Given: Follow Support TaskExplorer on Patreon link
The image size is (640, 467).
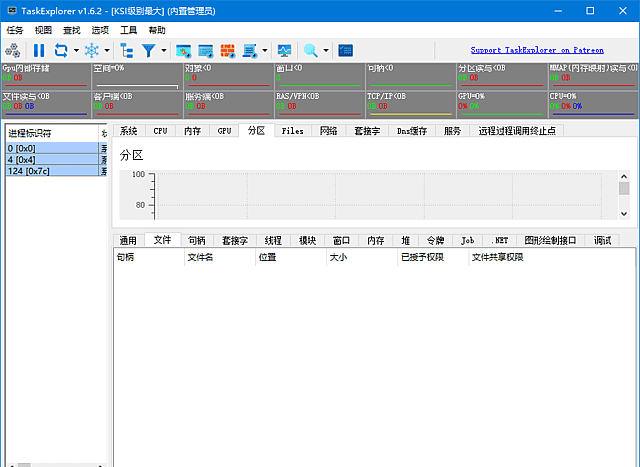Looking at the screenshot, I should pos(537,50).
